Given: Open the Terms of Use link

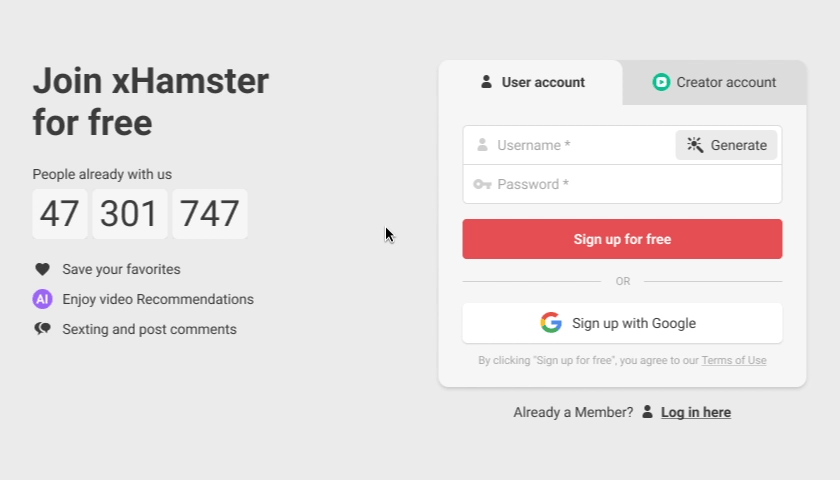Looking at the screenshot, I should click(x=733, y=360).
